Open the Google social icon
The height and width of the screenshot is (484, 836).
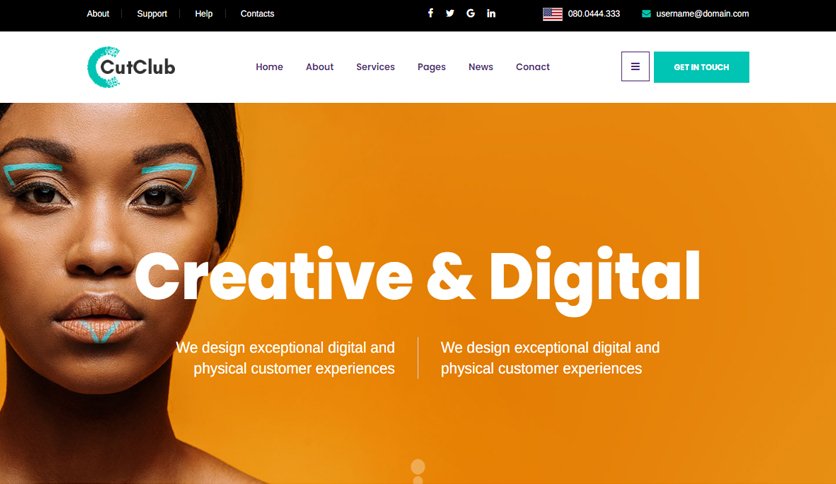click(x=470, y=13)
